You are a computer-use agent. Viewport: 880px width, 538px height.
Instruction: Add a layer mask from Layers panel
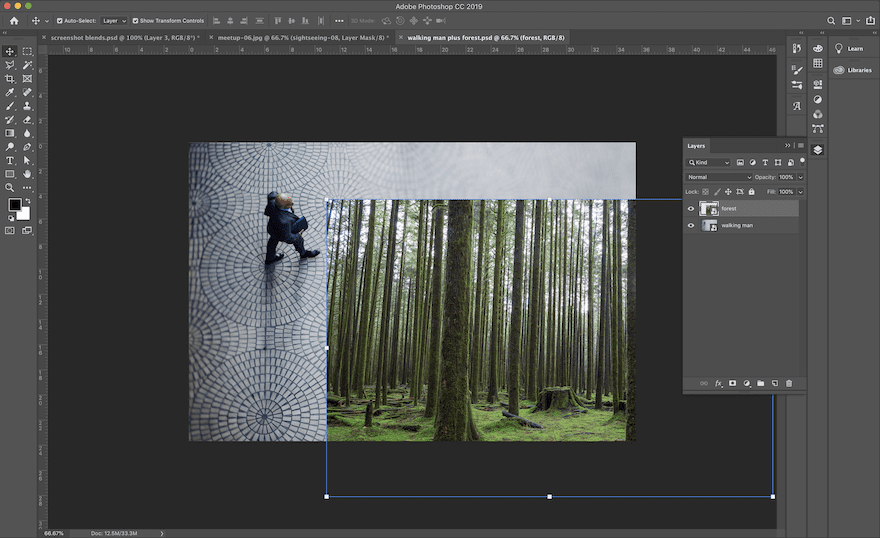click(x=732, y=383)
